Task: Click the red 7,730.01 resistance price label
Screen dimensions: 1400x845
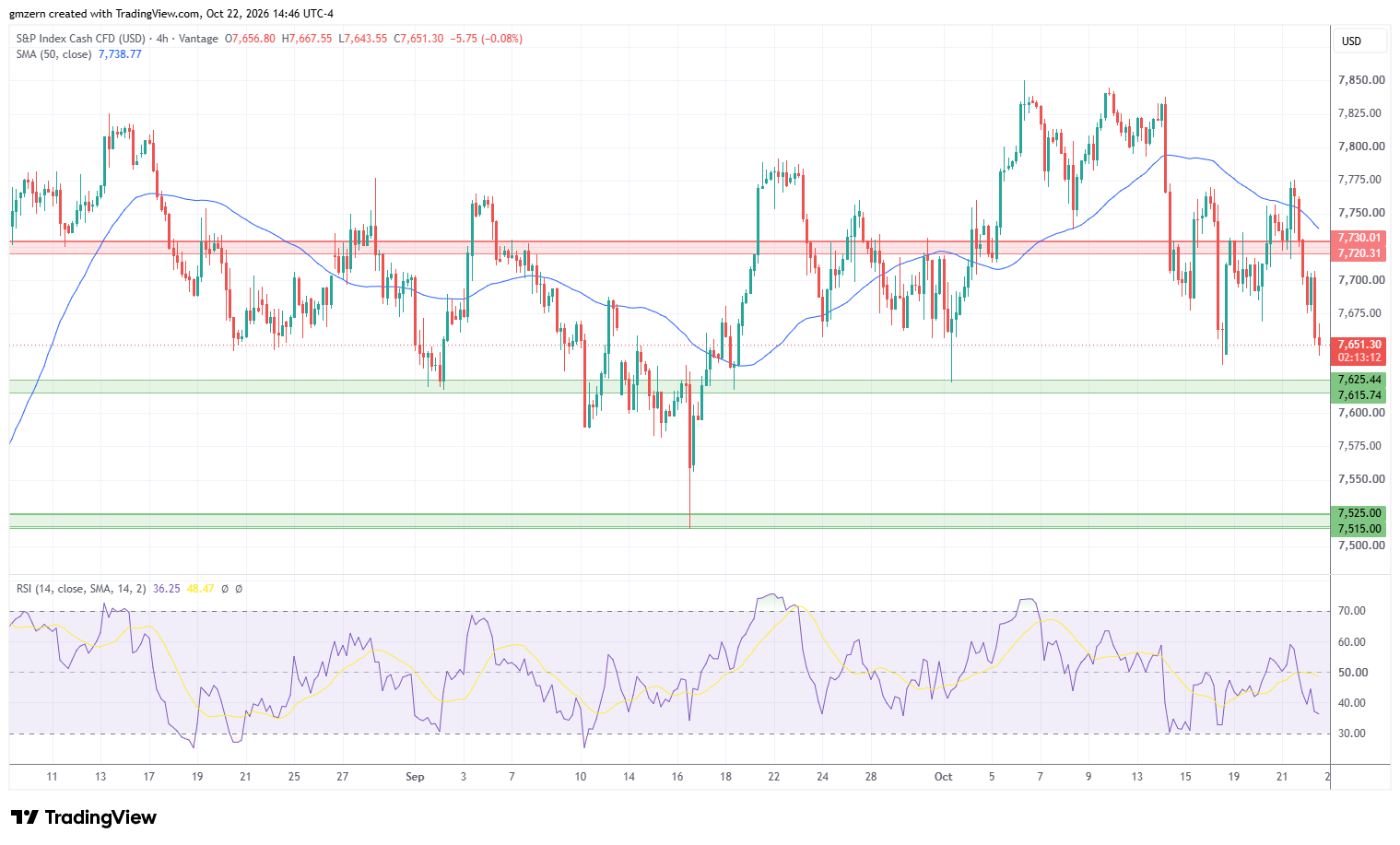Action: 1359,238
